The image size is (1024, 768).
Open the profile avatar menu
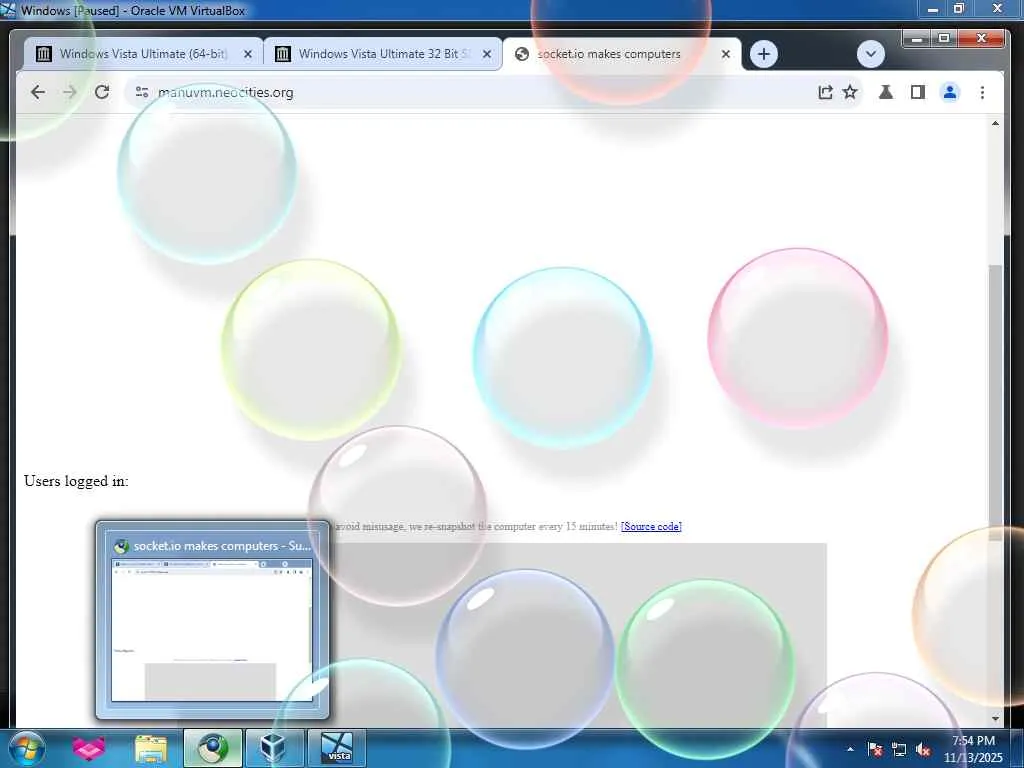tap(950, 92)
